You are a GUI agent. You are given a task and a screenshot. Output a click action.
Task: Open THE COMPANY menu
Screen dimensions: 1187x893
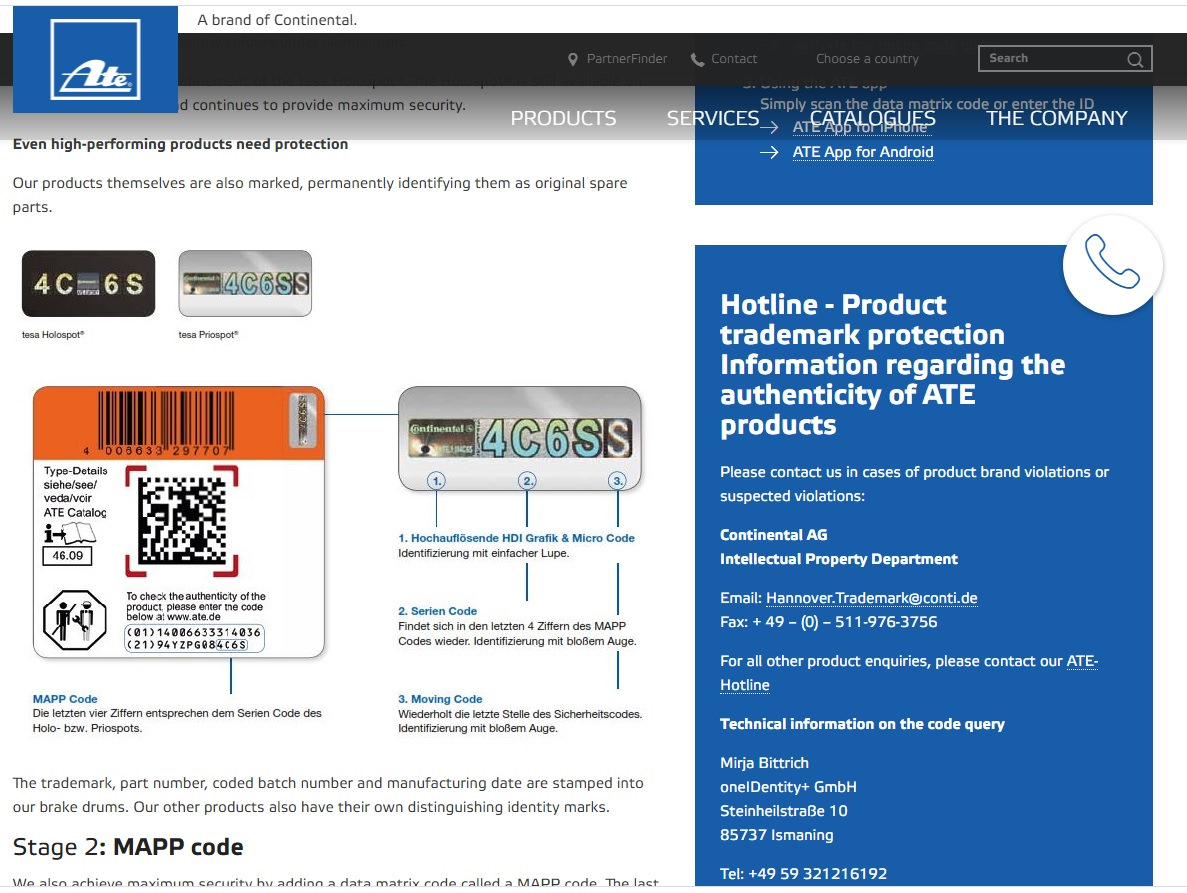[x=1057, y=118]
